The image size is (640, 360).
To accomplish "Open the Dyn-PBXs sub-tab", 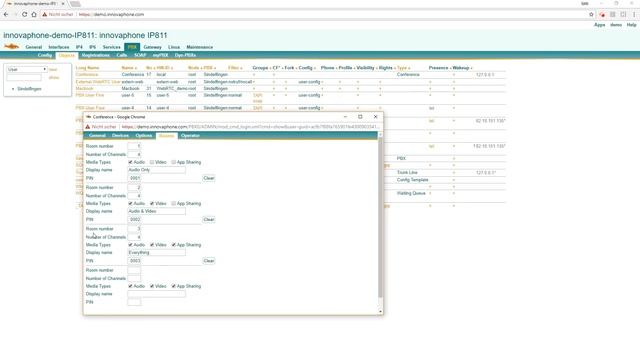I will coord(185,55).
